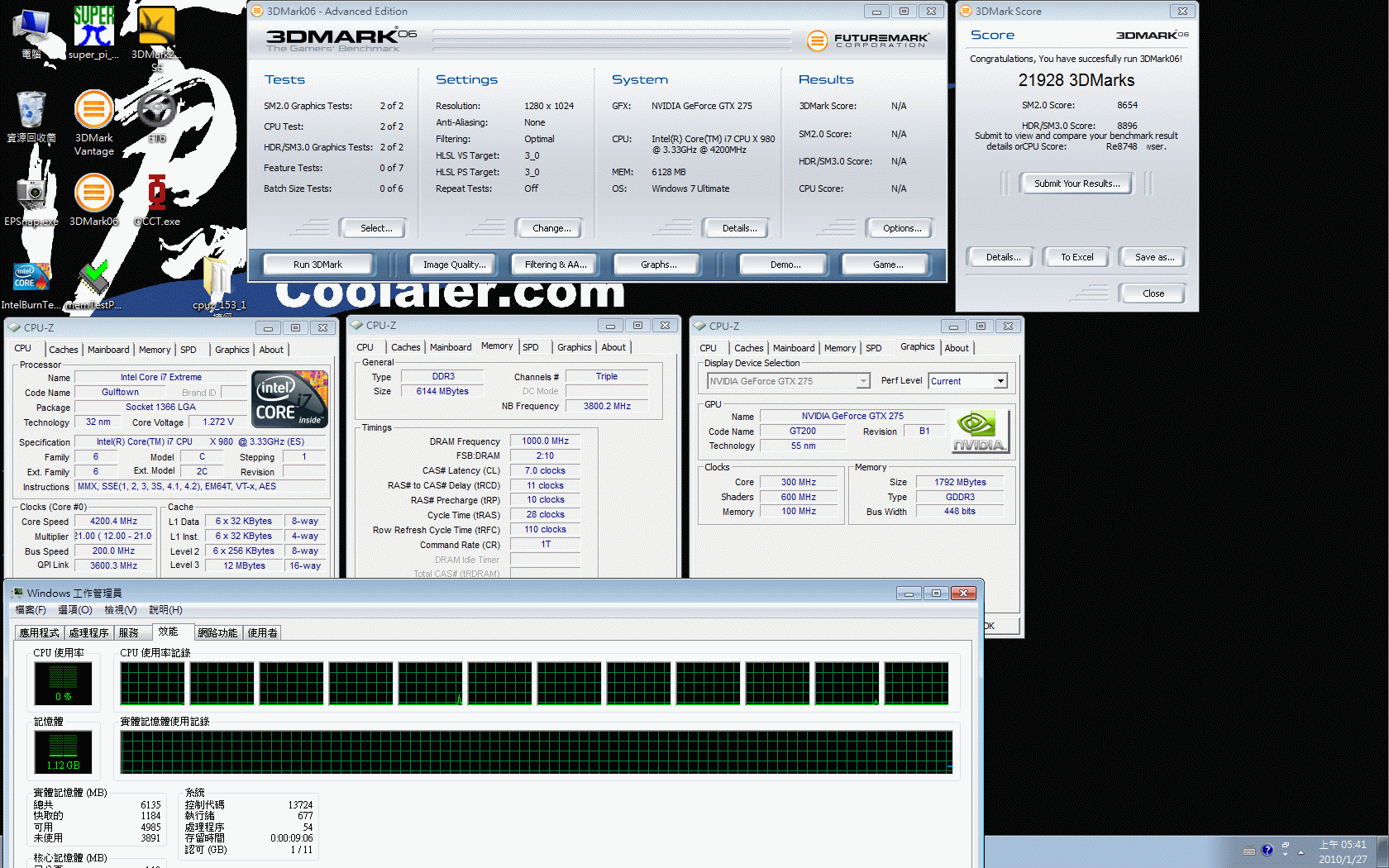Click the Game button
Image resolution: width=1389 pixels, height=868 pixels.
click(887, 265)
